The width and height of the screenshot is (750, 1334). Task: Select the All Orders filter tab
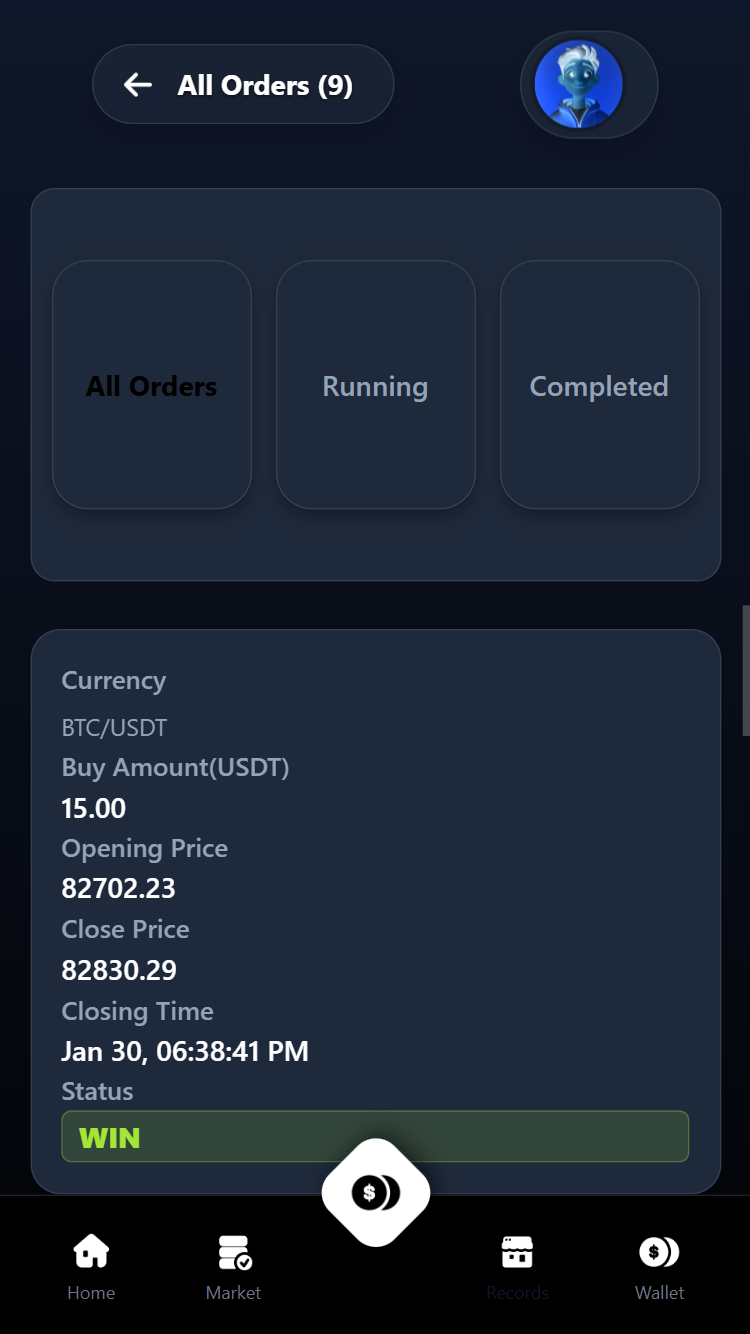(152, 386)
